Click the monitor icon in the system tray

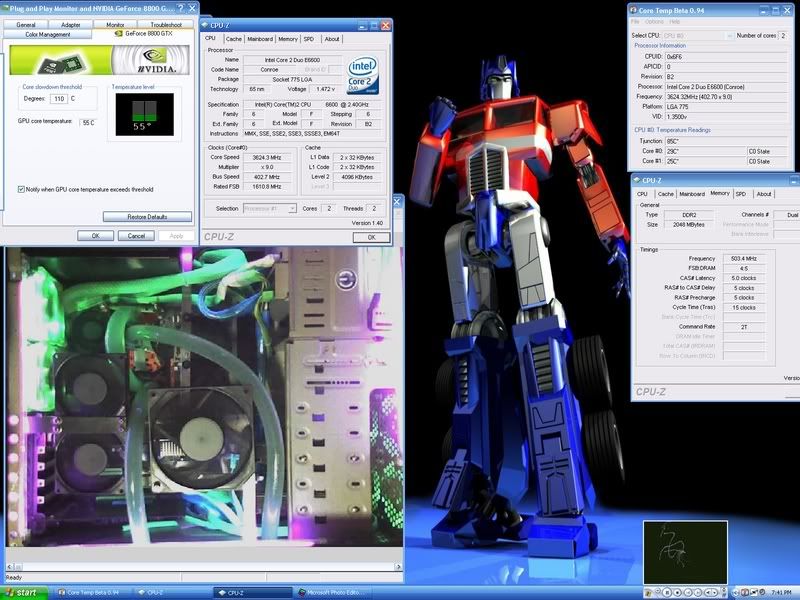[x=754, y=592]
